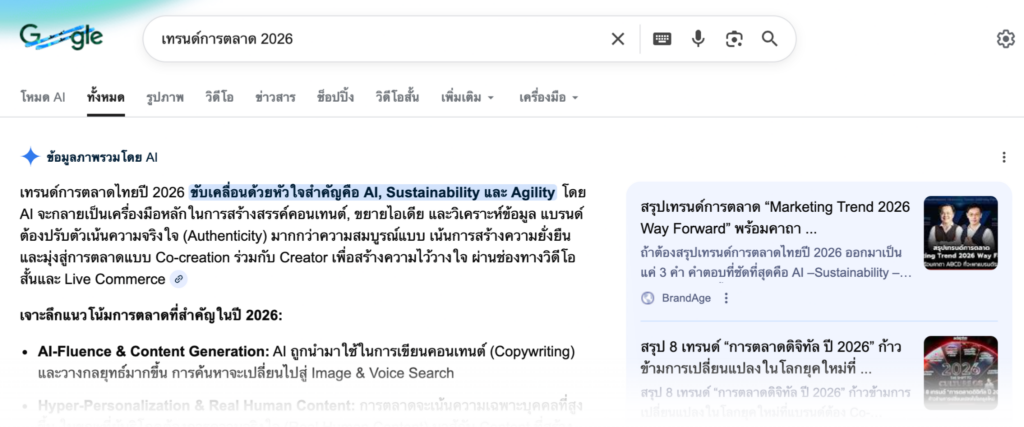This screenshot has width=1024, height=427.
Task: Click the AI overview source link icon
Action: [x=179, y=279]
